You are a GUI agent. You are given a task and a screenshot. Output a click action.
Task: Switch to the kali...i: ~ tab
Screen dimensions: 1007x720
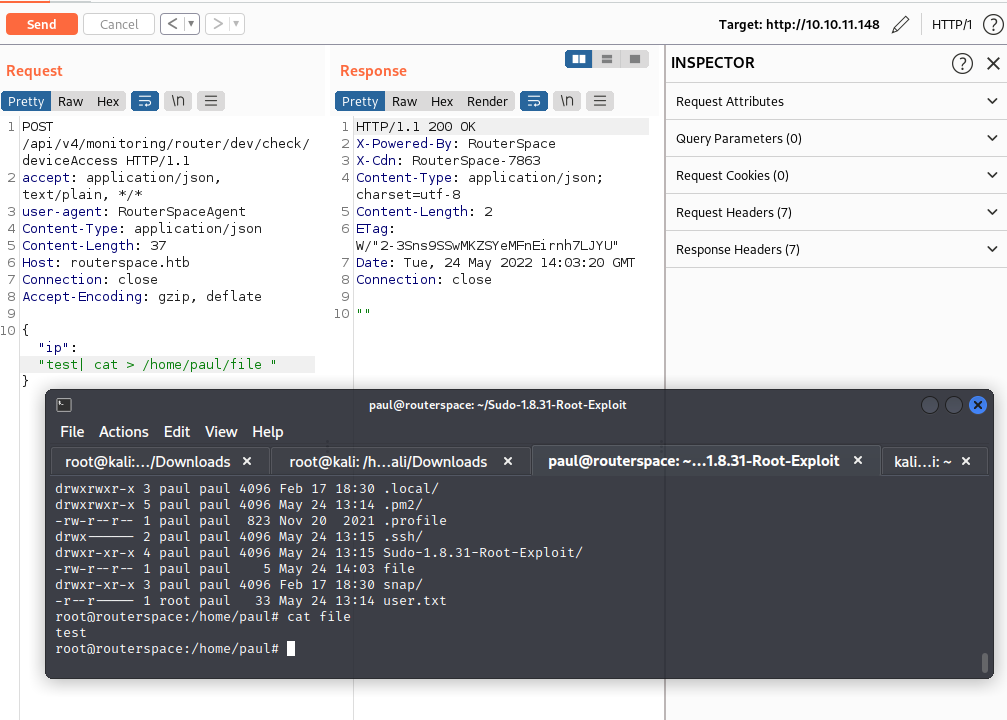pos(922,462)
